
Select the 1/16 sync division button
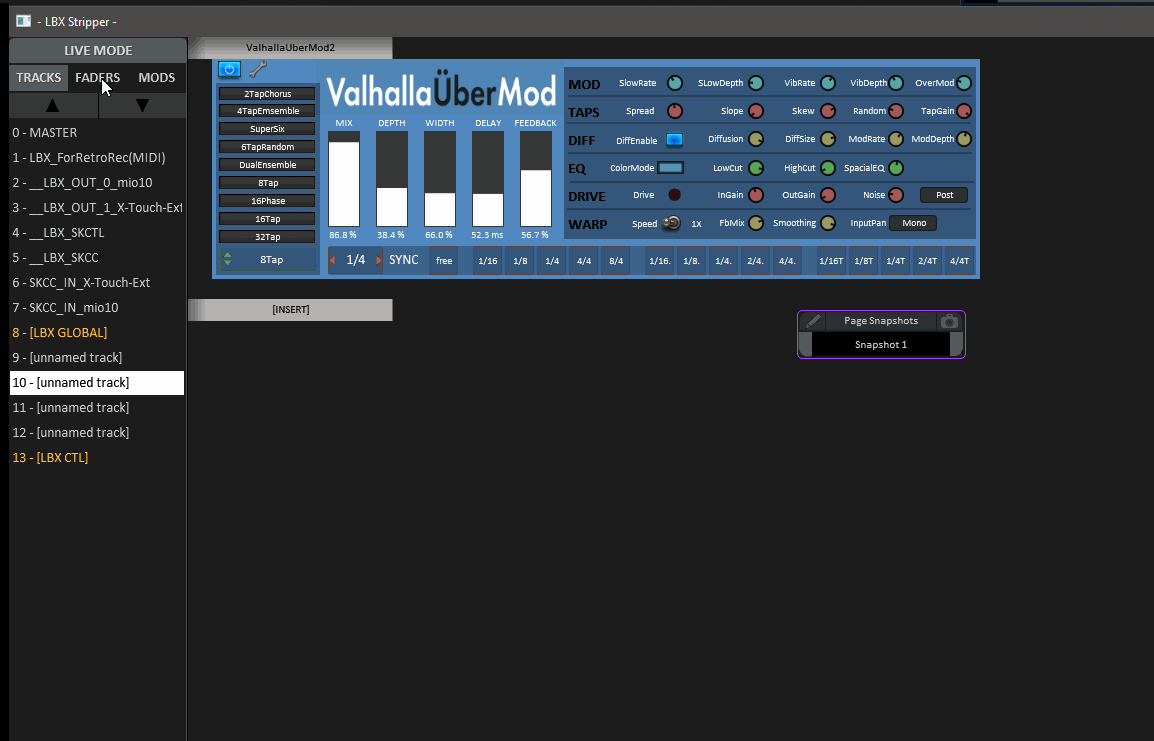point(487,261)
